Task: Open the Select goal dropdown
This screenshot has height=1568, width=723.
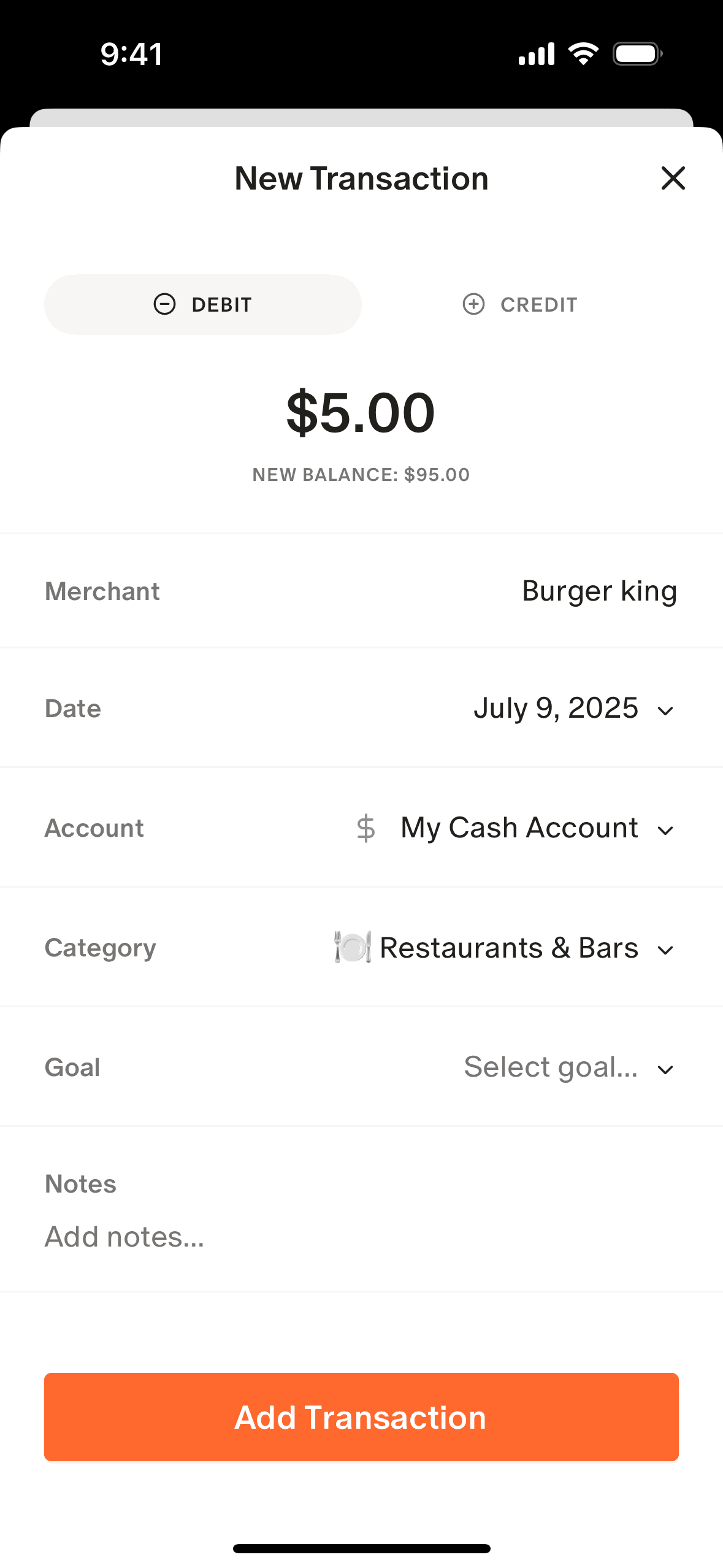Action: tap(568, 1067)
